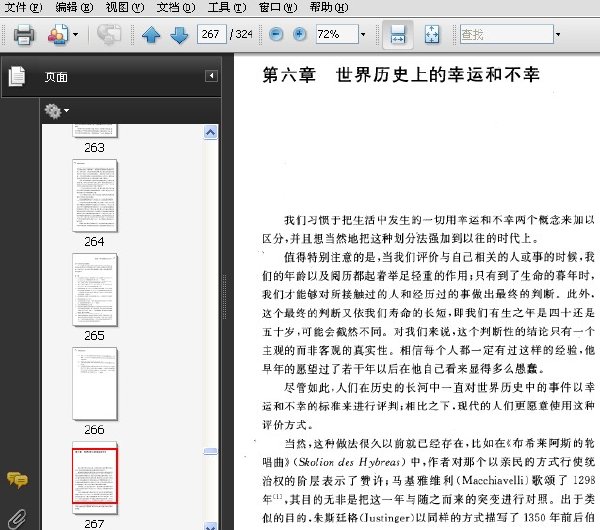Screen dimensions: 600x530
Task: Open the zoom level dropdown arrow
Action: [x=363, y=34]
